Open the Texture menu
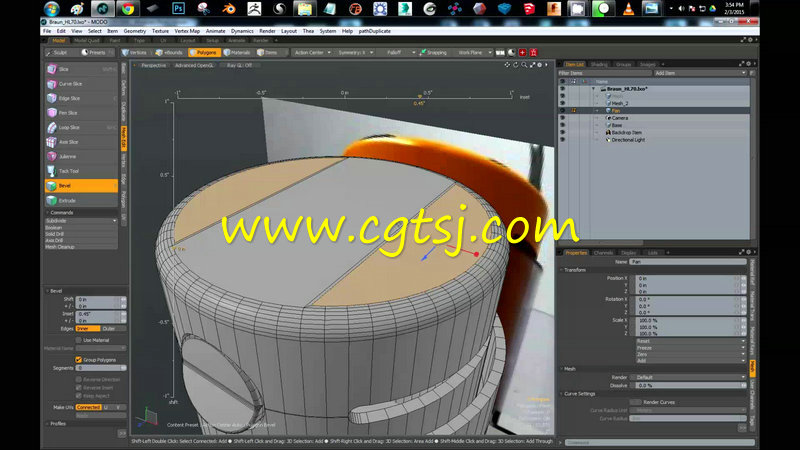Screen dimensions: 800x450 (x=160, y=31)
